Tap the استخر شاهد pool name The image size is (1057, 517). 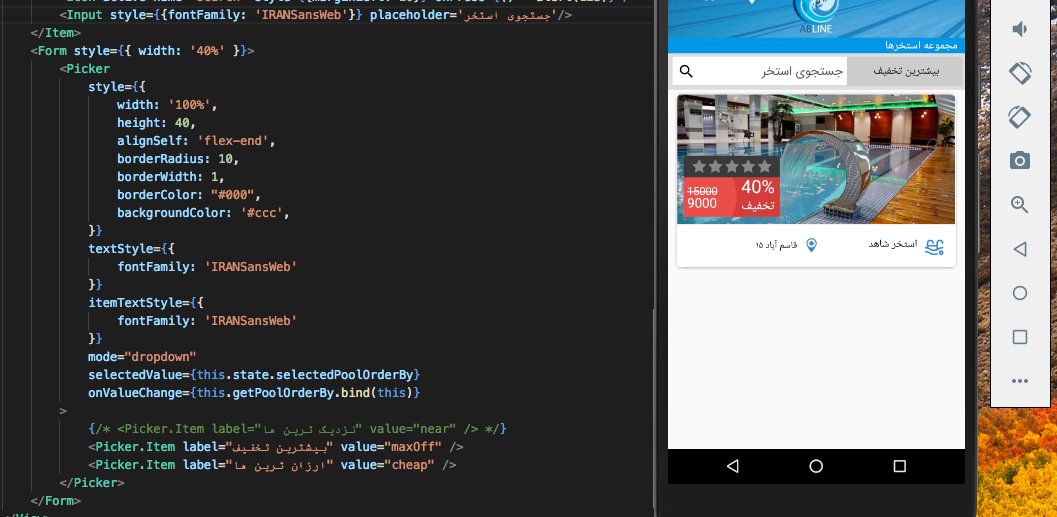pos(893,244)
